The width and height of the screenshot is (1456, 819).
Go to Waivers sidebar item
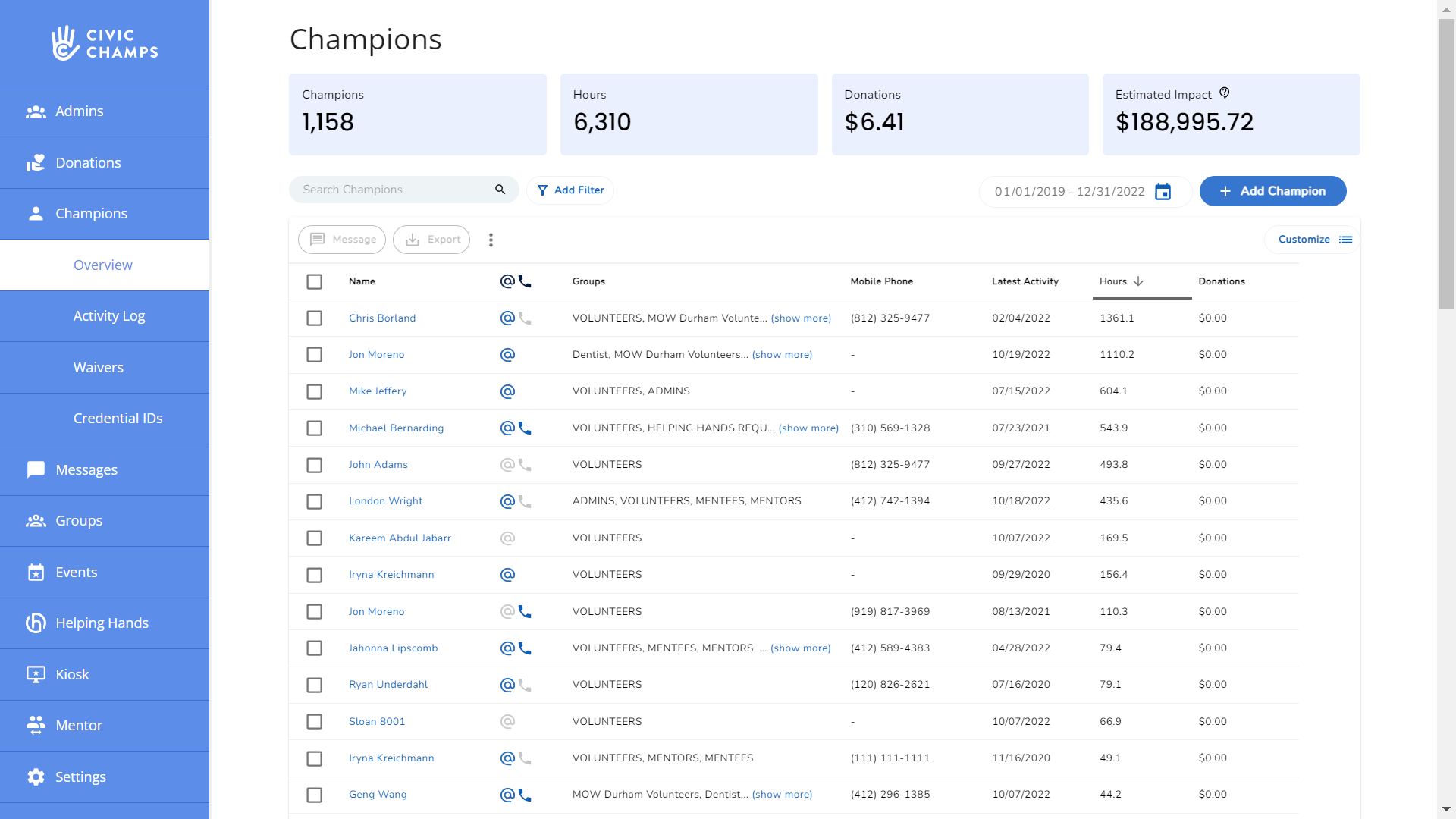(99, 368)
